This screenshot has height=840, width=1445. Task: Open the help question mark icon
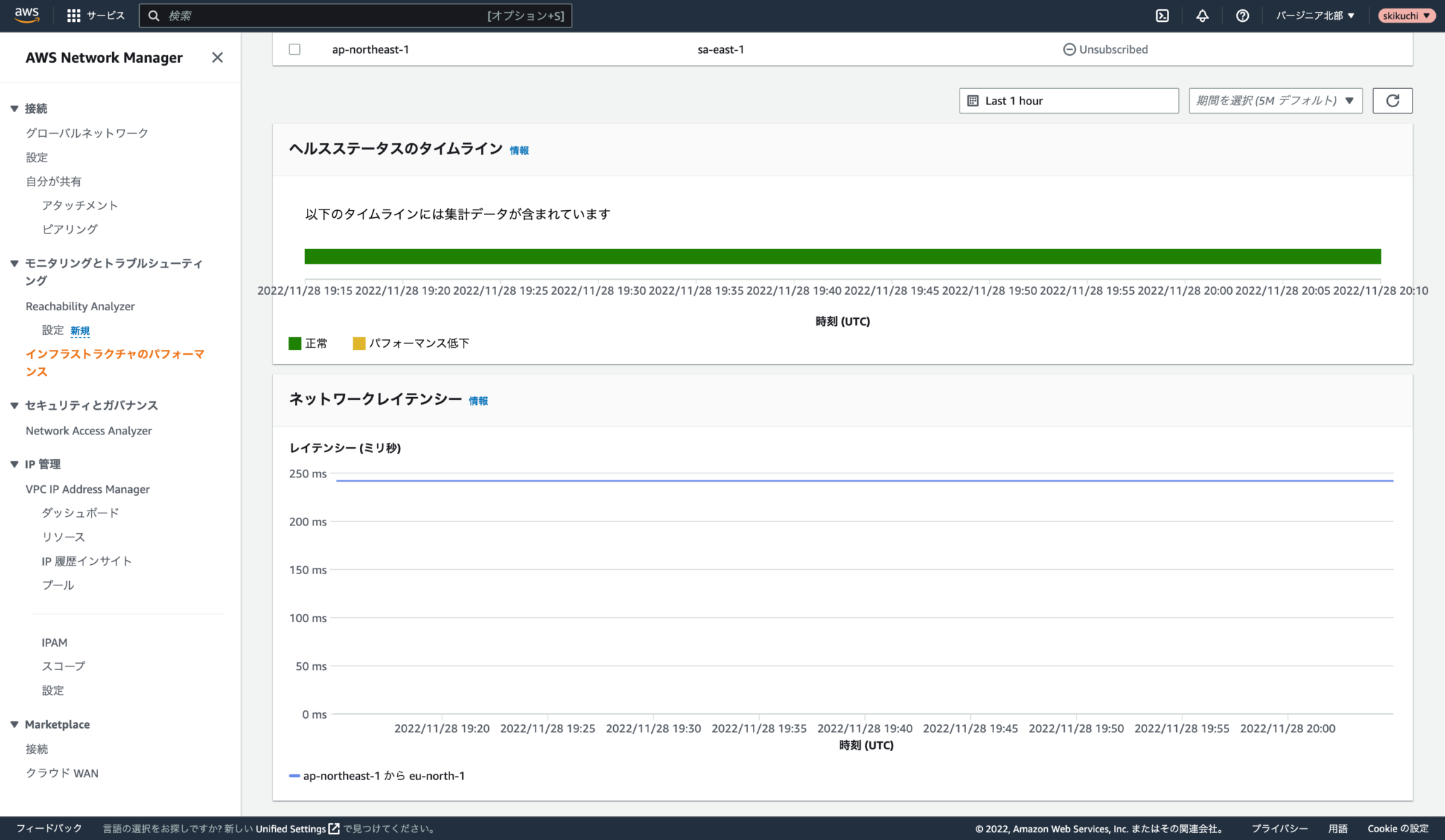click(x=1243, y=16)
